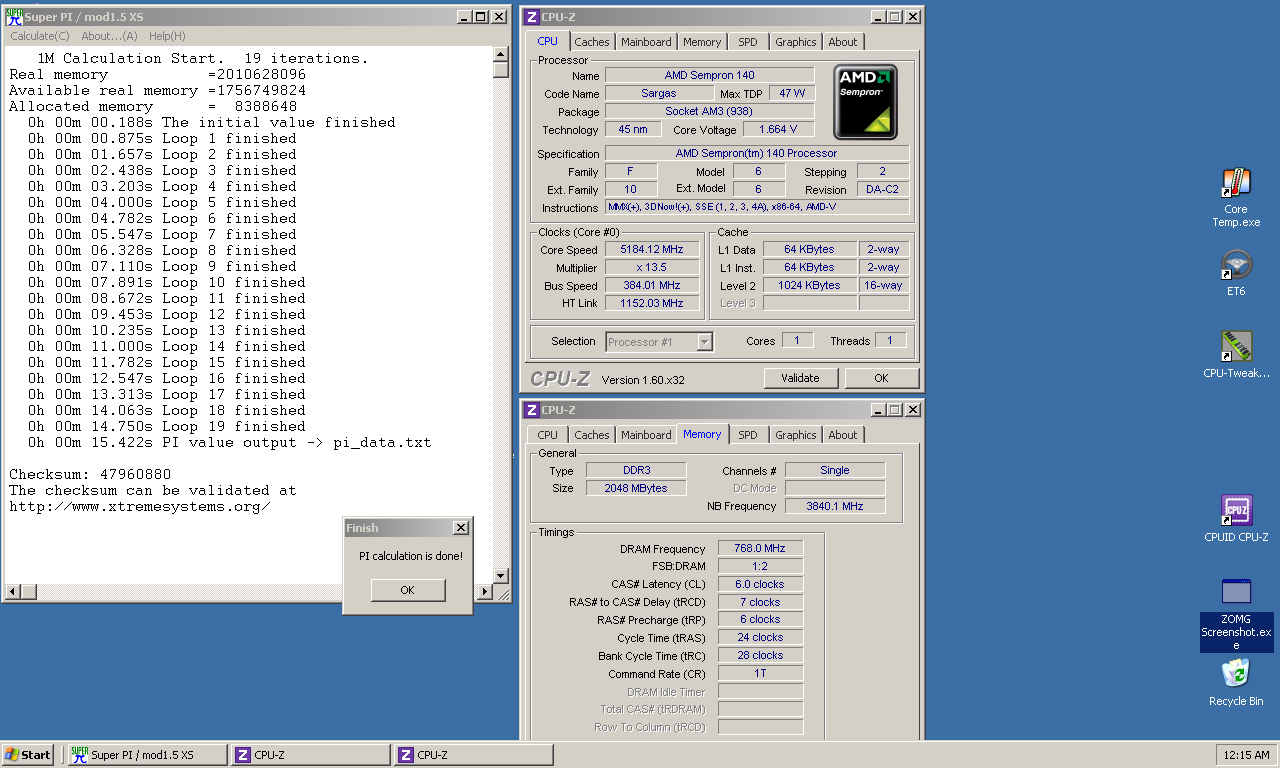The width and height of the screenshot is (1280, 768).
Task: Click processor name AMD Sempron 140
Action: (709, 75)
